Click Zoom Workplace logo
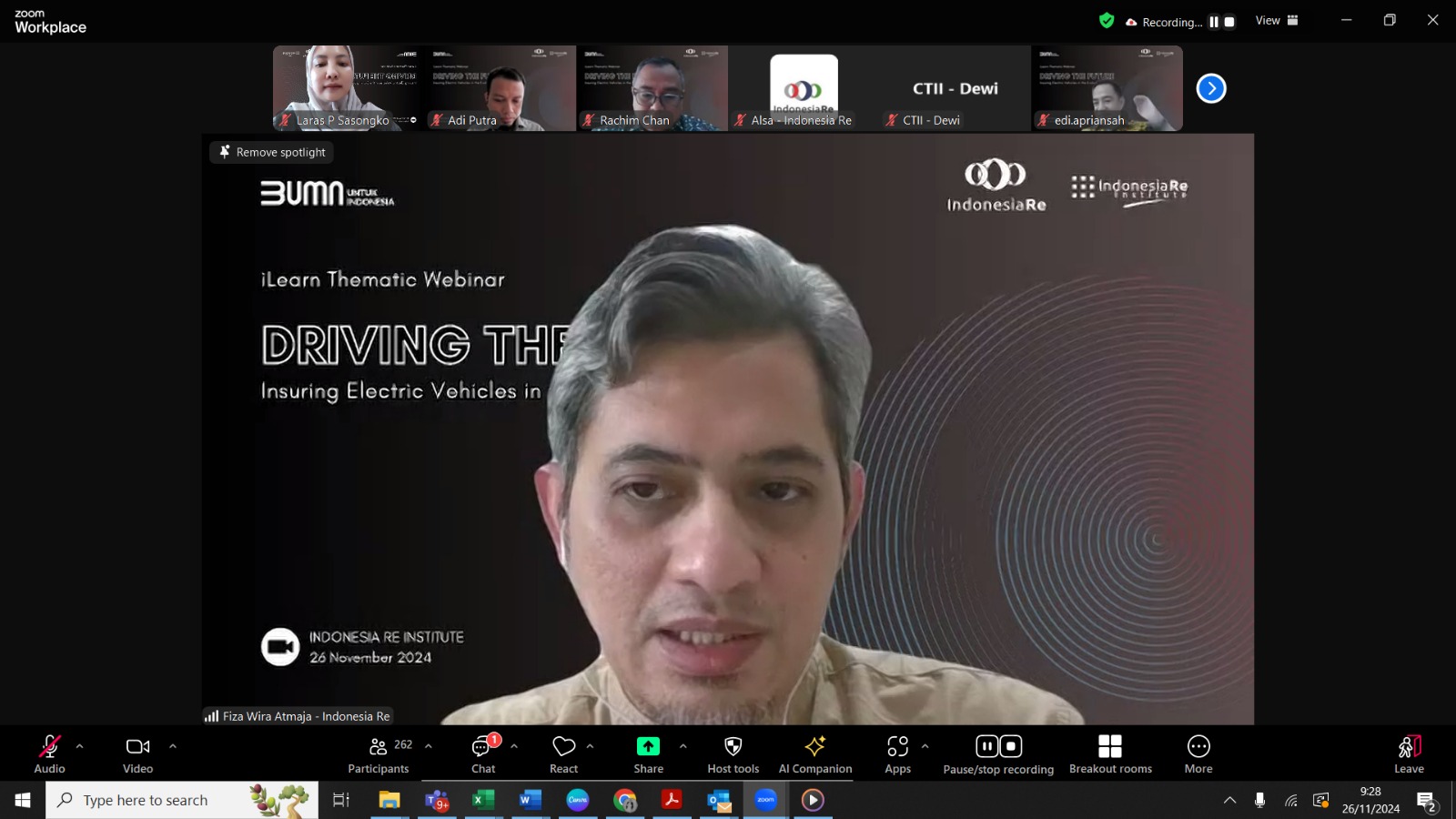 50,22
